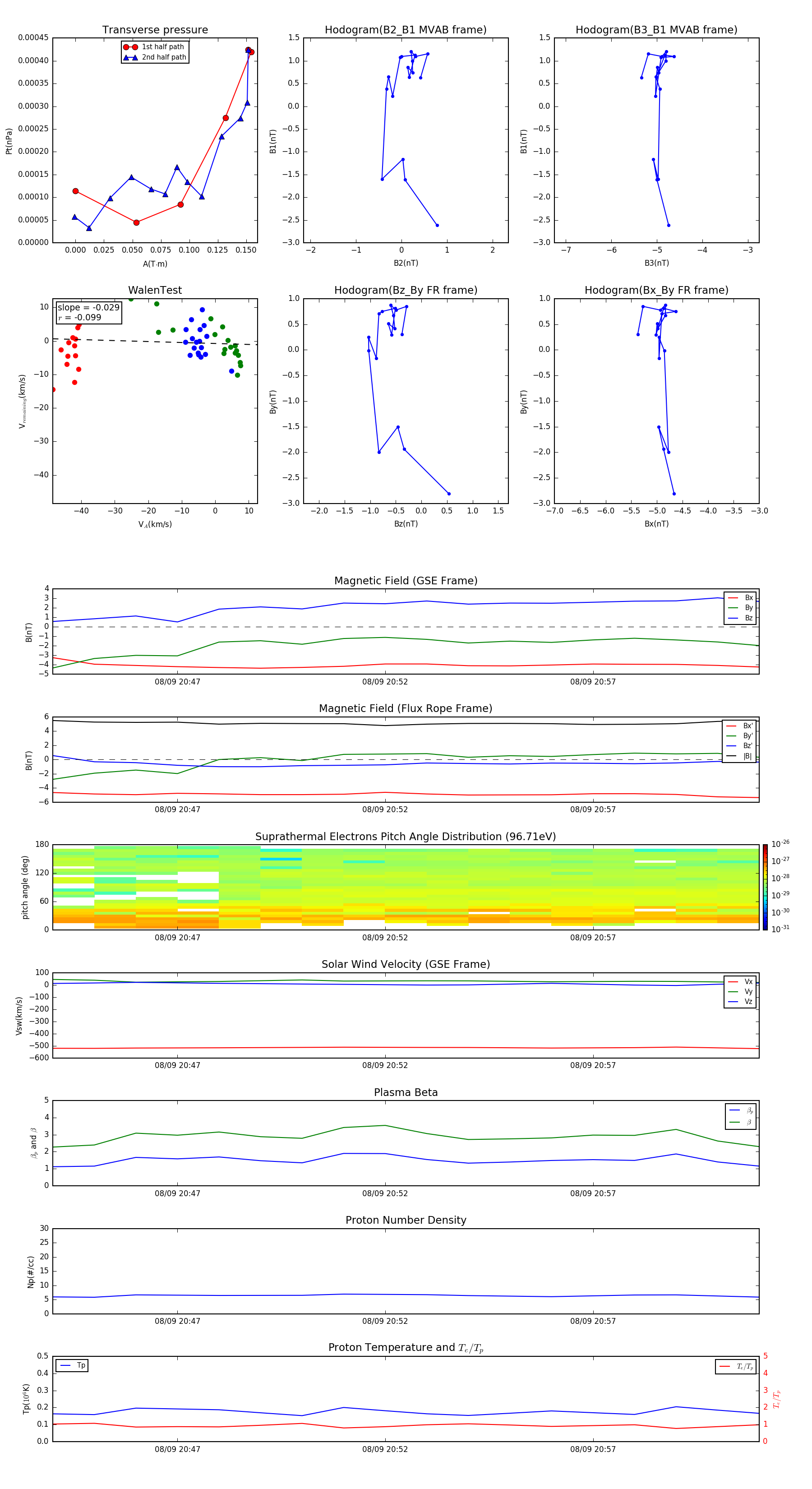Click the 'WalenTest' plot title
This screenshot has width=812, height=1489.
click(x=155, y=290)
